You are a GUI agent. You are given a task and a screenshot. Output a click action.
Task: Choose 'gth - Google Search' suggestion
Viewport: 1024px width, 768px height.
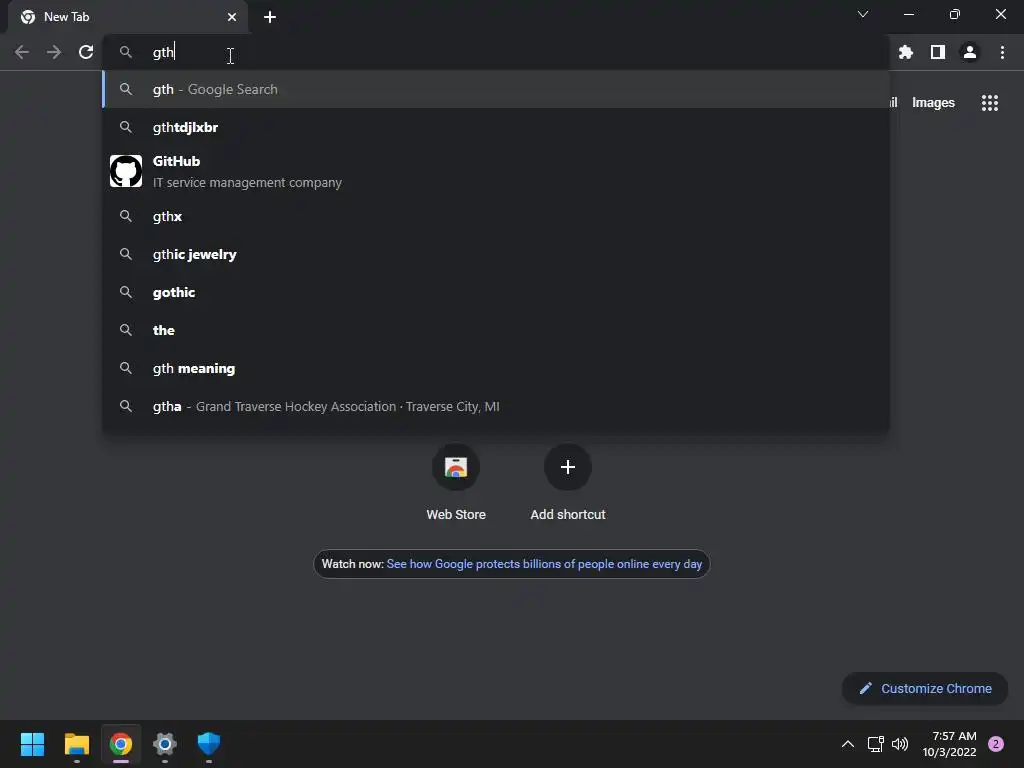496,89
